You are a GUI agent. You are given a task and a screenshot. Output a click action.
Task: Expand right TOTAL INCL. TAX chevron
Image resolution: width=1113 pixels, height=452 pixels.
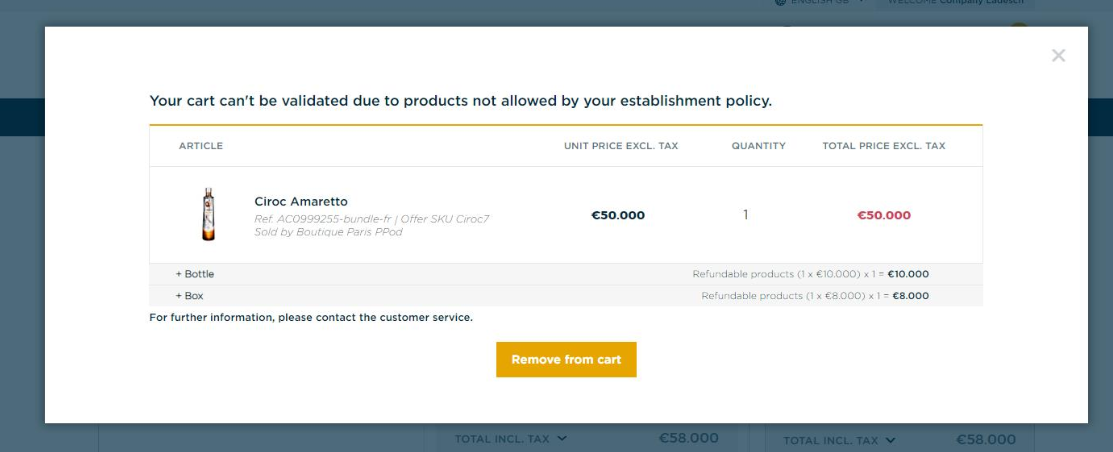tap(890, 440)
